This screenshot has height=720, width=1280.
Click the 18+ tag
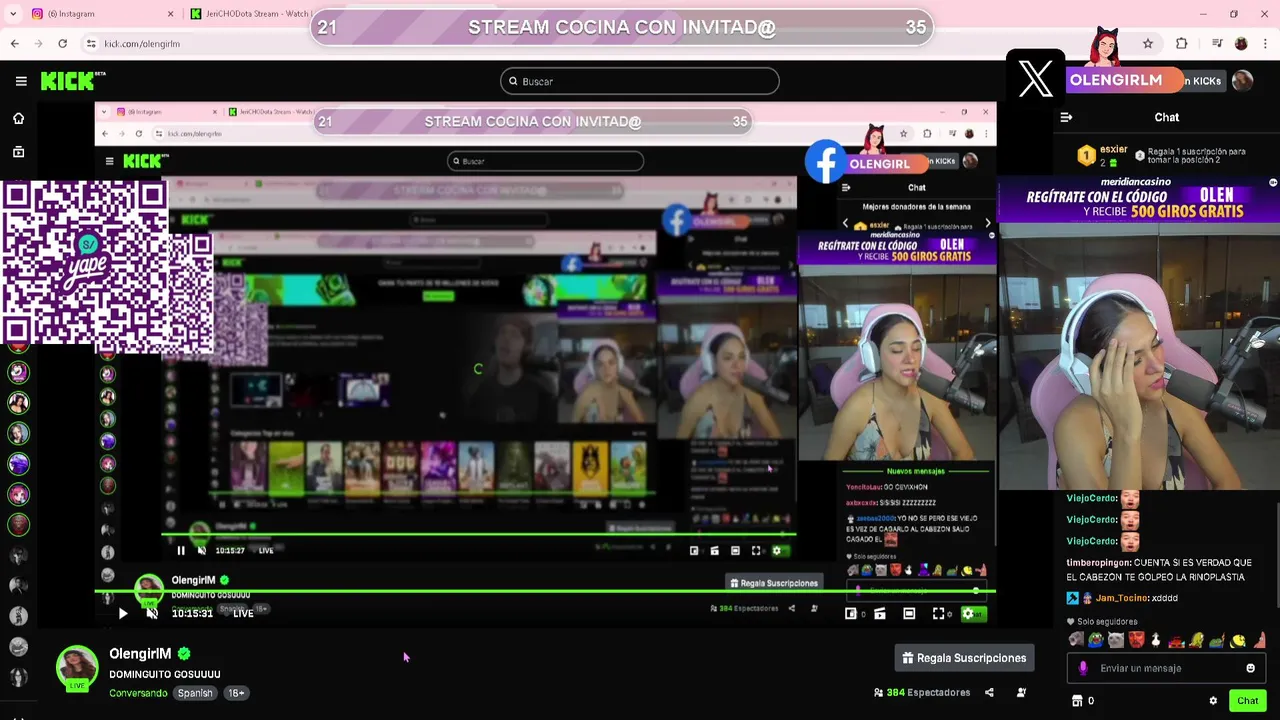(x=236, y=693)
